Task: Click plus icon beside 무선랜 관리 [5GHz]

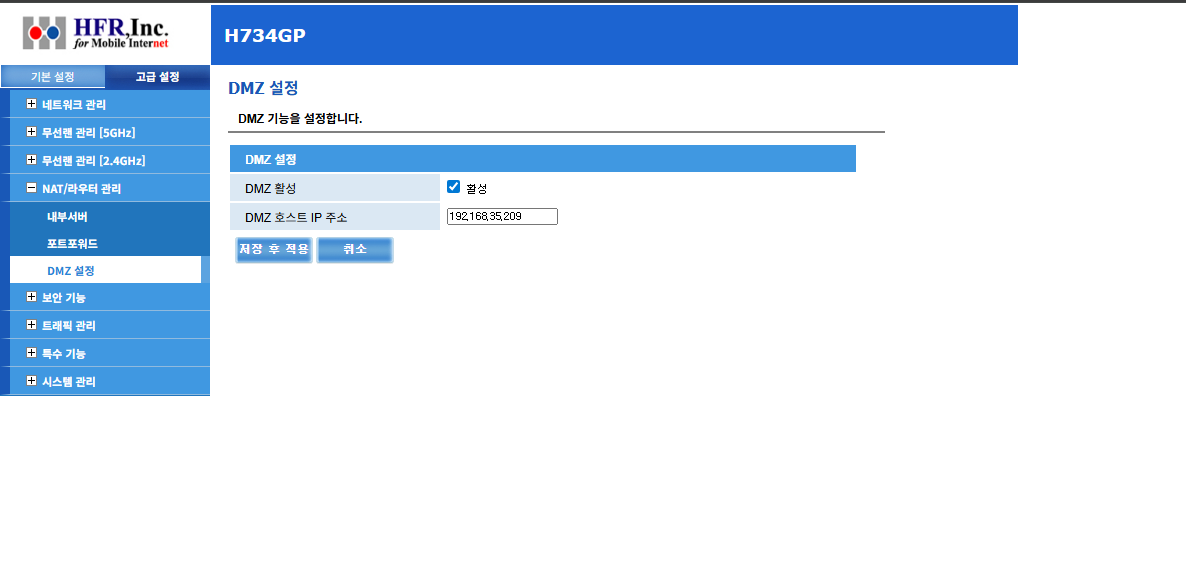Action: pos(32,132)
